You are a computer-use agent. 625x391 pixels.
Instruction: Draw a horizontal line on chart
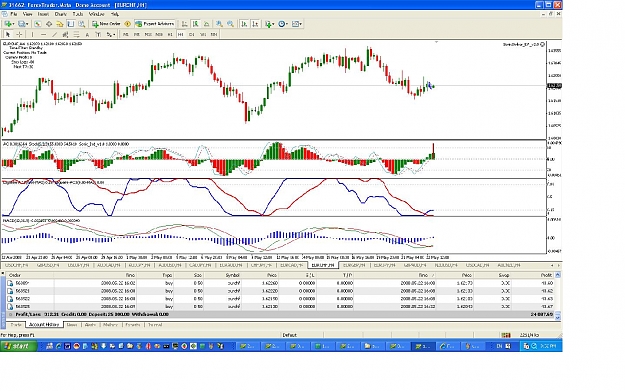43,34
